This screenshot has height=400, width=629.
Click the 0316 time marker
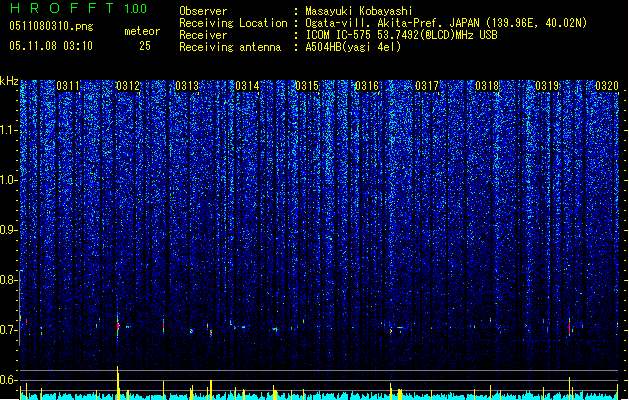coord(367,85)
